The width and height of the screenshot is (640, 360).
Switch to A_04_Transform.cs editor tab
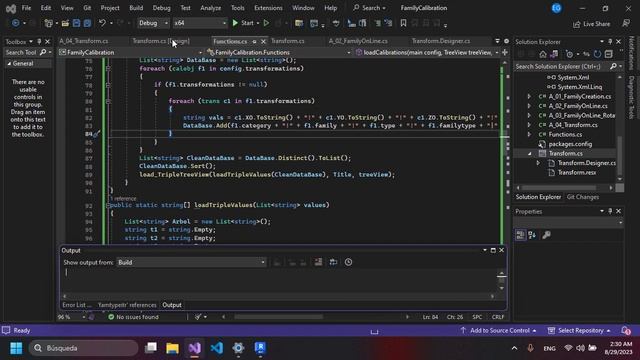point(84,41)
